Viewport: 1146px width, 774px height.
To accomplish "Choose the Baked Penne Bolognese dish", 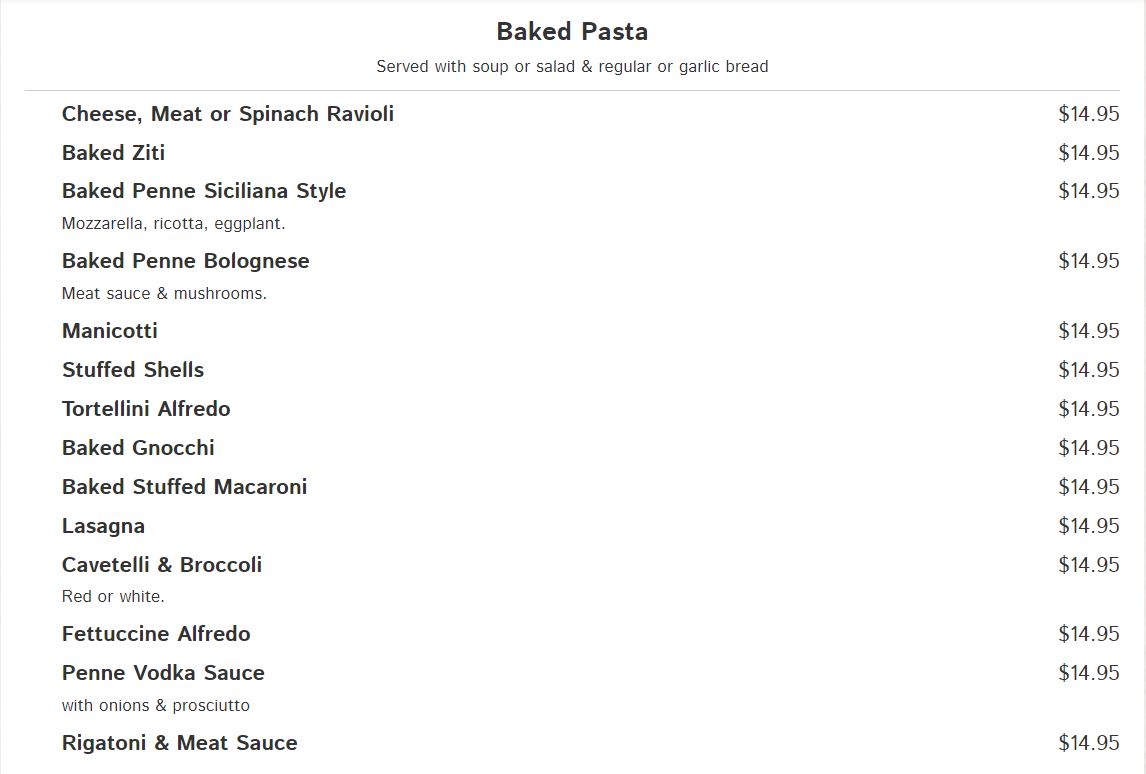I will [x=186, y=261].
